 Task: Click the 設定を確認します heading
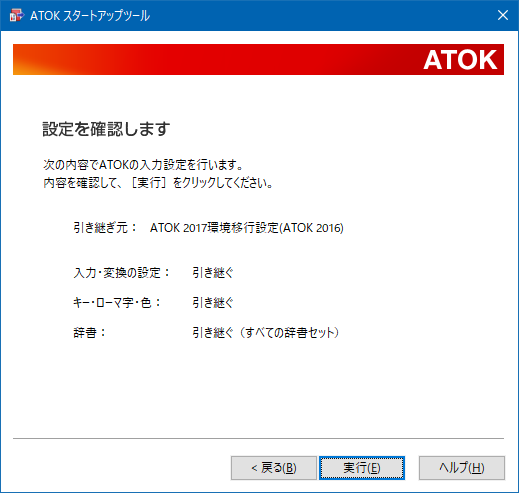pyautogui.click(x=106, y=129)
